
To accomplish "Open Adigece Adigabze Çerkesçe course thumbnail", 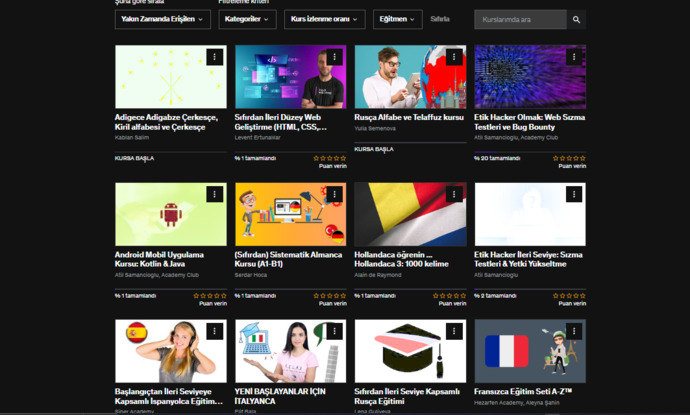I will tap(171, 77).
